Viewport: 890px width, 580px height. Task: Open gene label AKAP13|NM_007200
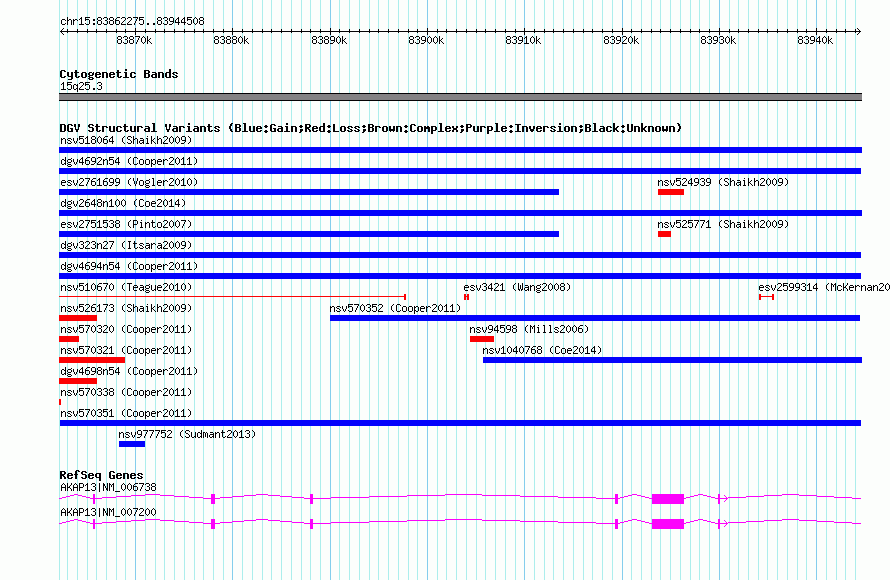tap(108, 512)
